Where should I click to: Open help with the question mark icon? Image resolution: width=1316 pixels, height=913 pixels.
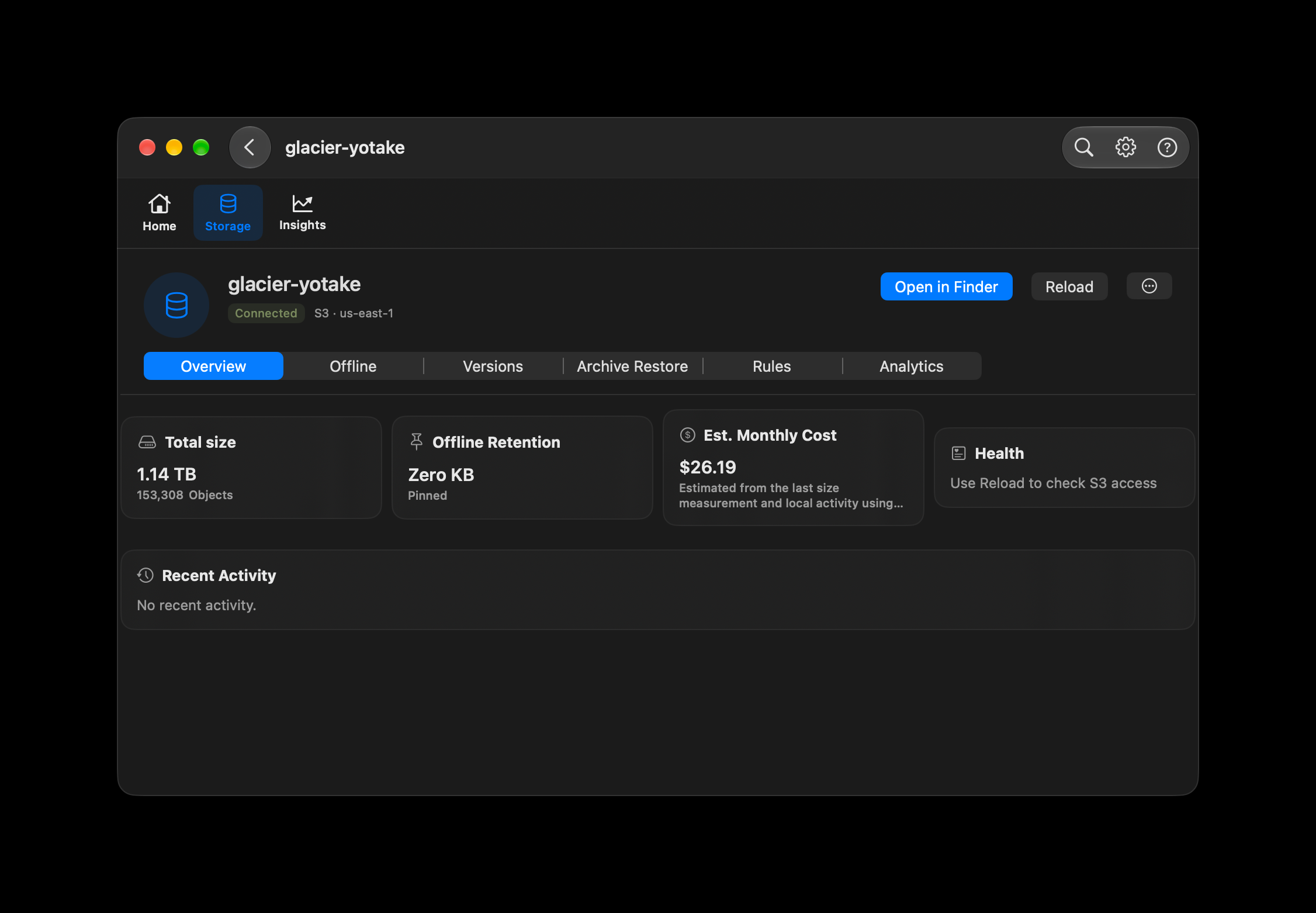1167,147
